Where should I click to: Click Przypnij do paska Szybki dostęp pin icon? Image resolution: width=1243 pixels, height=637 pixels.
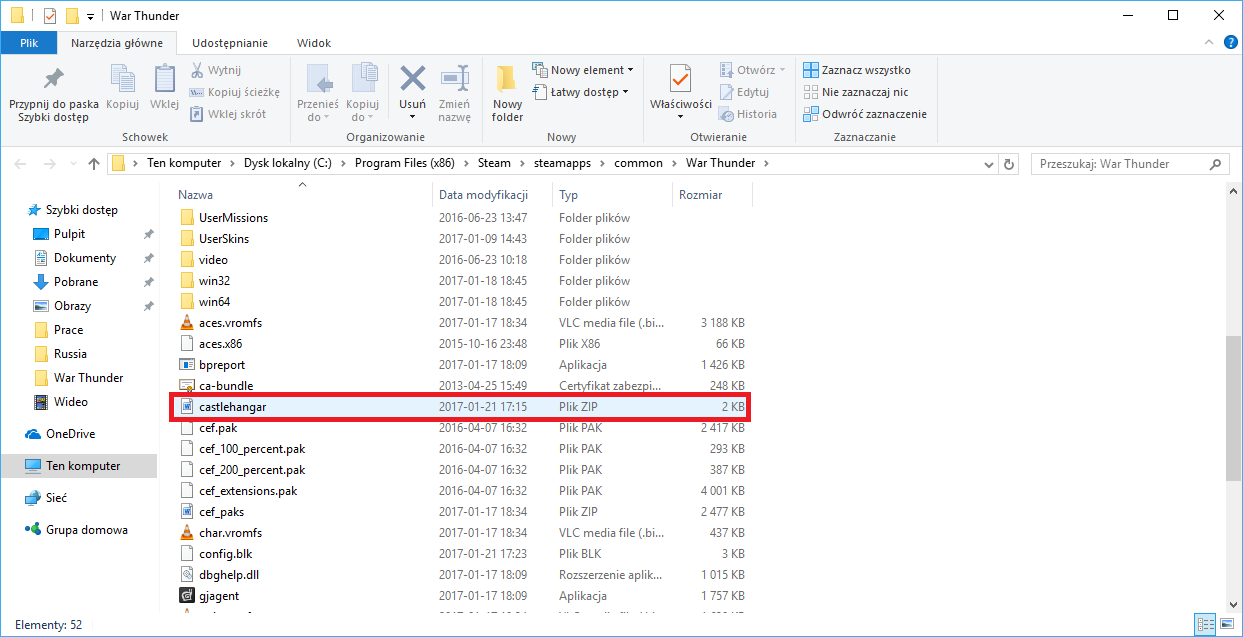[53, 79]
